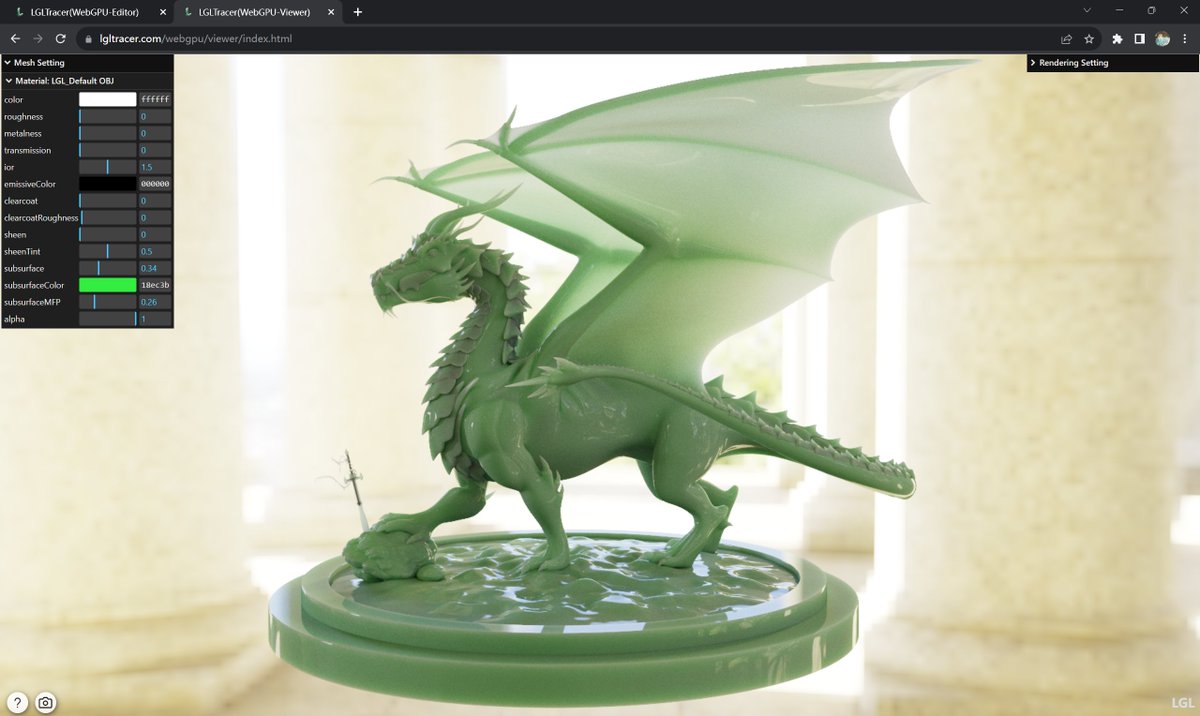
Task: Click the white color swatch
Action: tap(107, 99)
